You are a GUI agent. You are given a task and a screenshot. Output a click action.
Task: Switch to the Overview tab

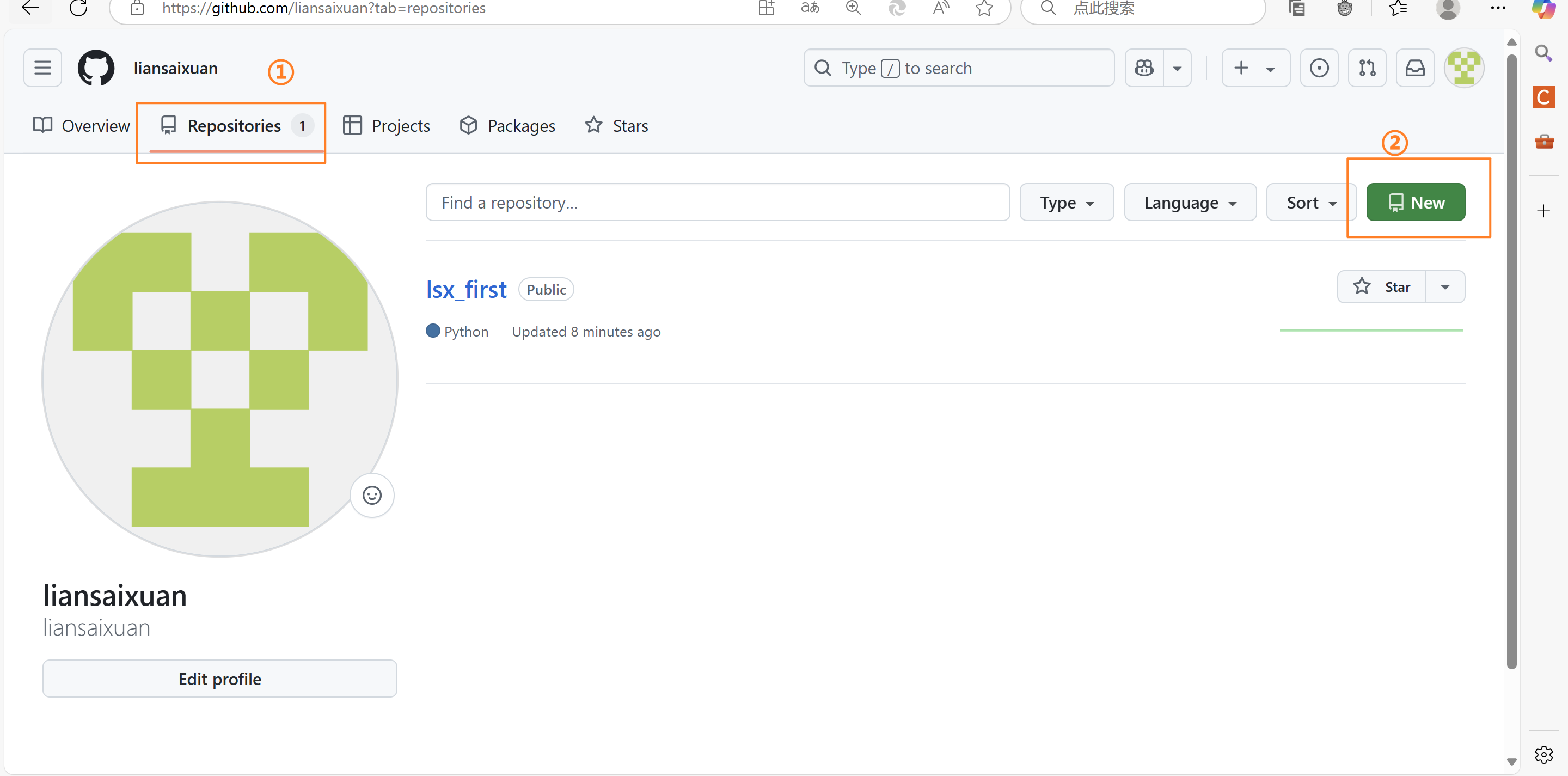(x=82, y=126)
